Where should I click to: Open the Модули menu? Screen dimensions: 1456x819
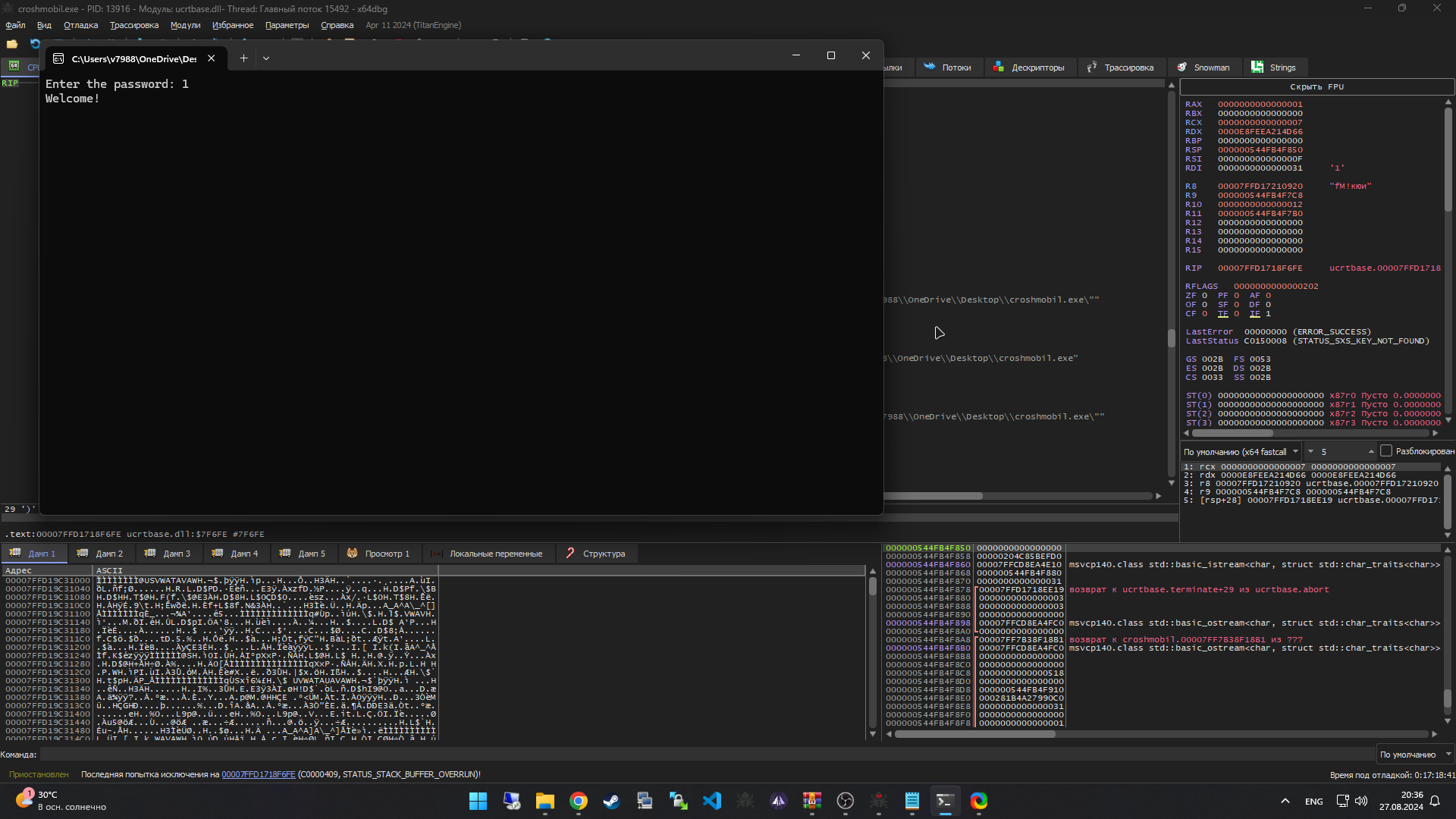point(185,25)
